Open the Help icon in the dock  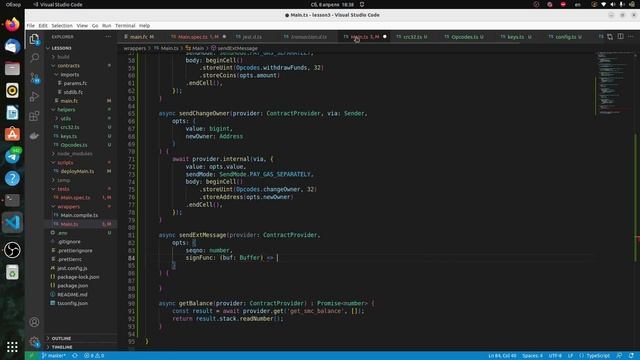(12, 178)
